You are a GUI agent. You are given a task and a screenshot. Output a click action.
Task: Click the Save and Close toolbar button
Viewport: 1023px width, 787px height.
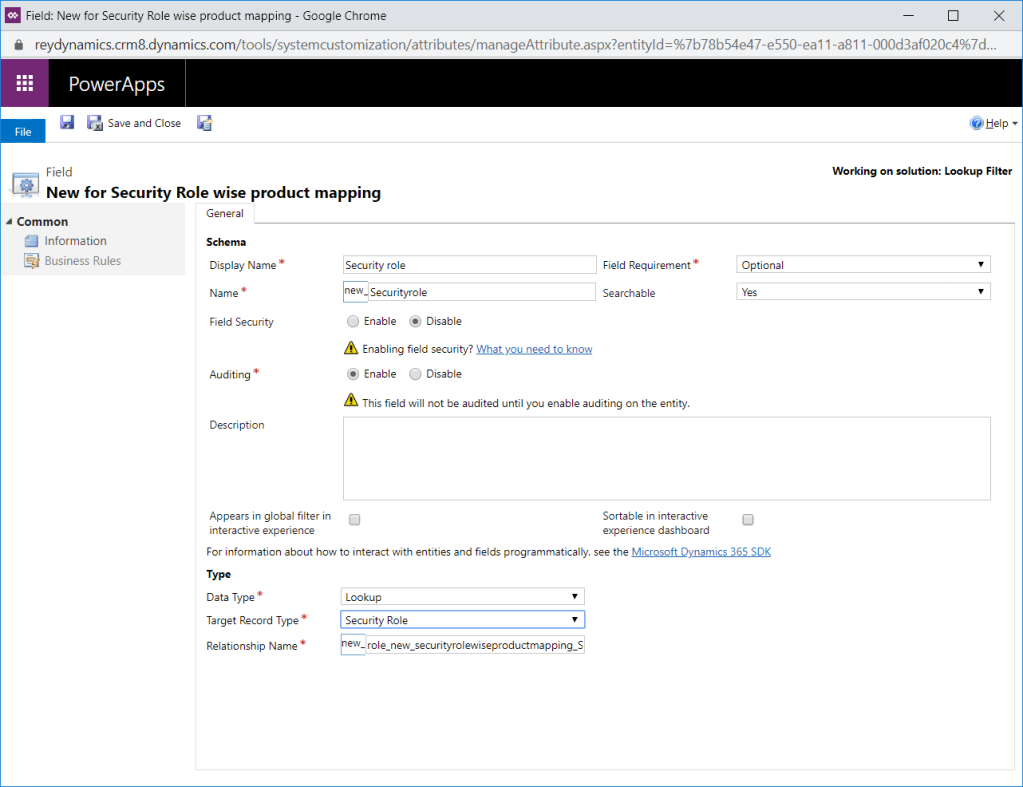pos(134,123)
